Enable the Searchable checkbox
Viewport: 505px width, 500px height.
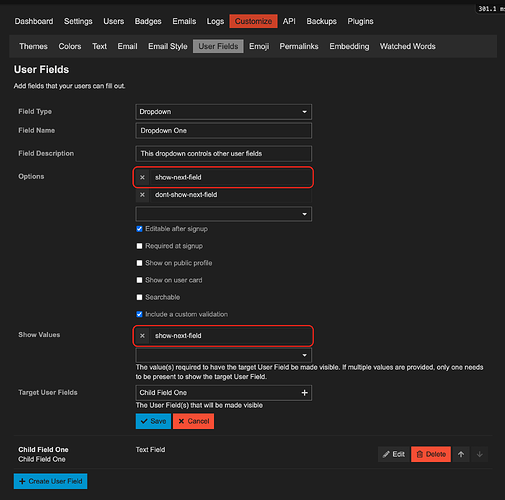click(139, 297)
